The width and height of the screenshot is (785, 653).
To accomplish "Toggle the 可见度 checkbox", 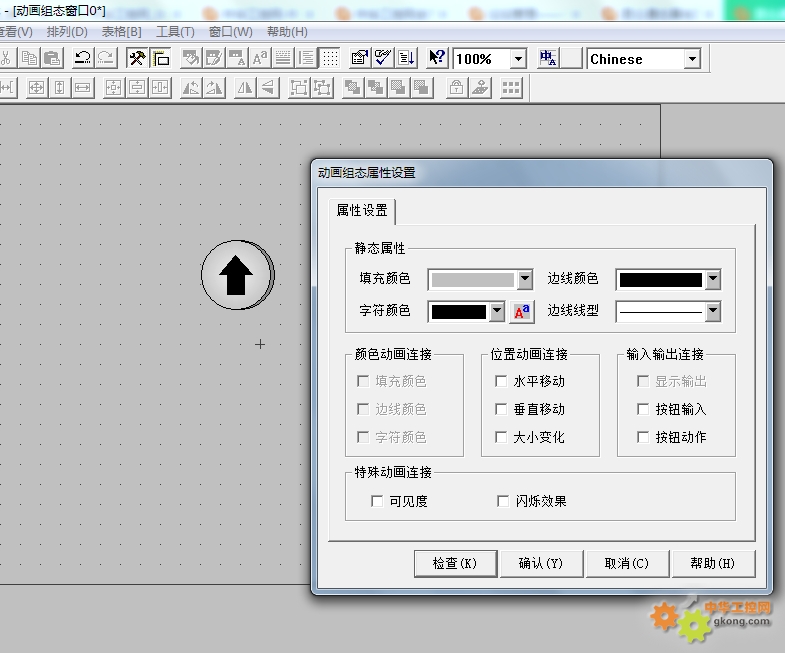I will (377, 501).
